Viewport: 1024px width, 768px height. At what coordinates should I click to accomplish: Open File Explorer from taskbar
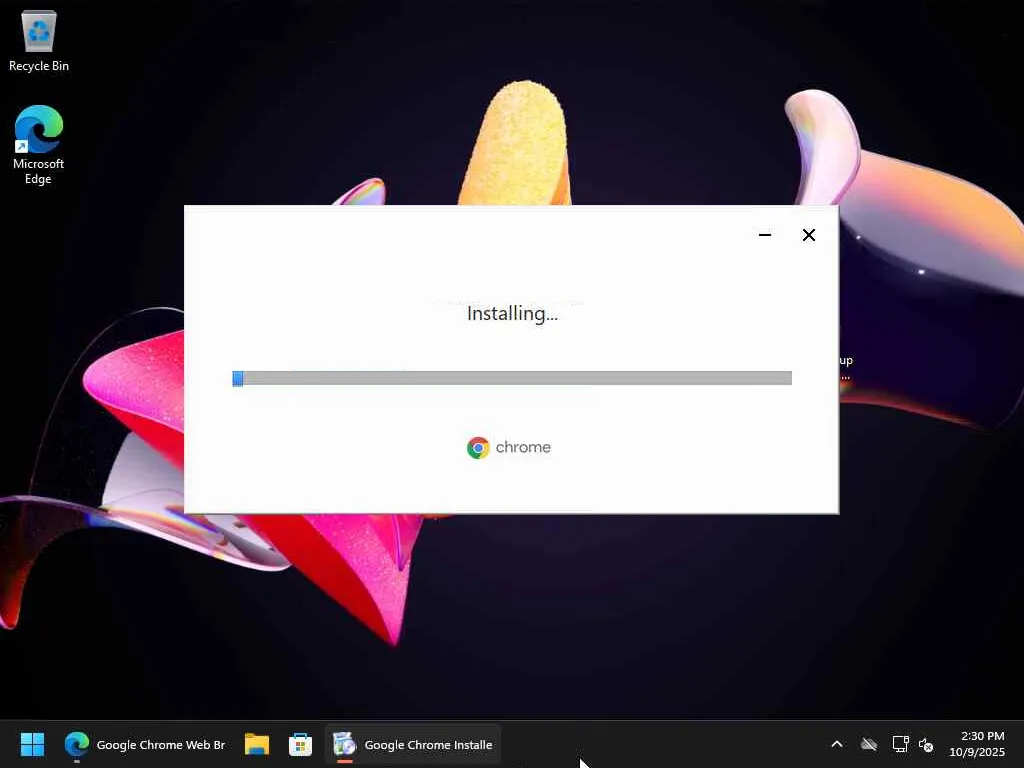[257, 744]
